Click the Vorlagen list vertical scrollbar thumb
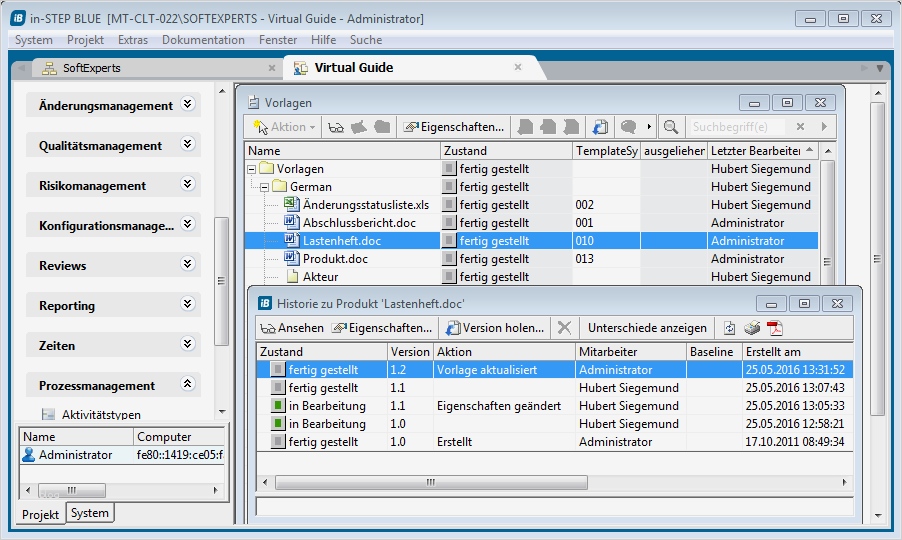This screenshot has width=902, height=540. (x=827, y=222)
